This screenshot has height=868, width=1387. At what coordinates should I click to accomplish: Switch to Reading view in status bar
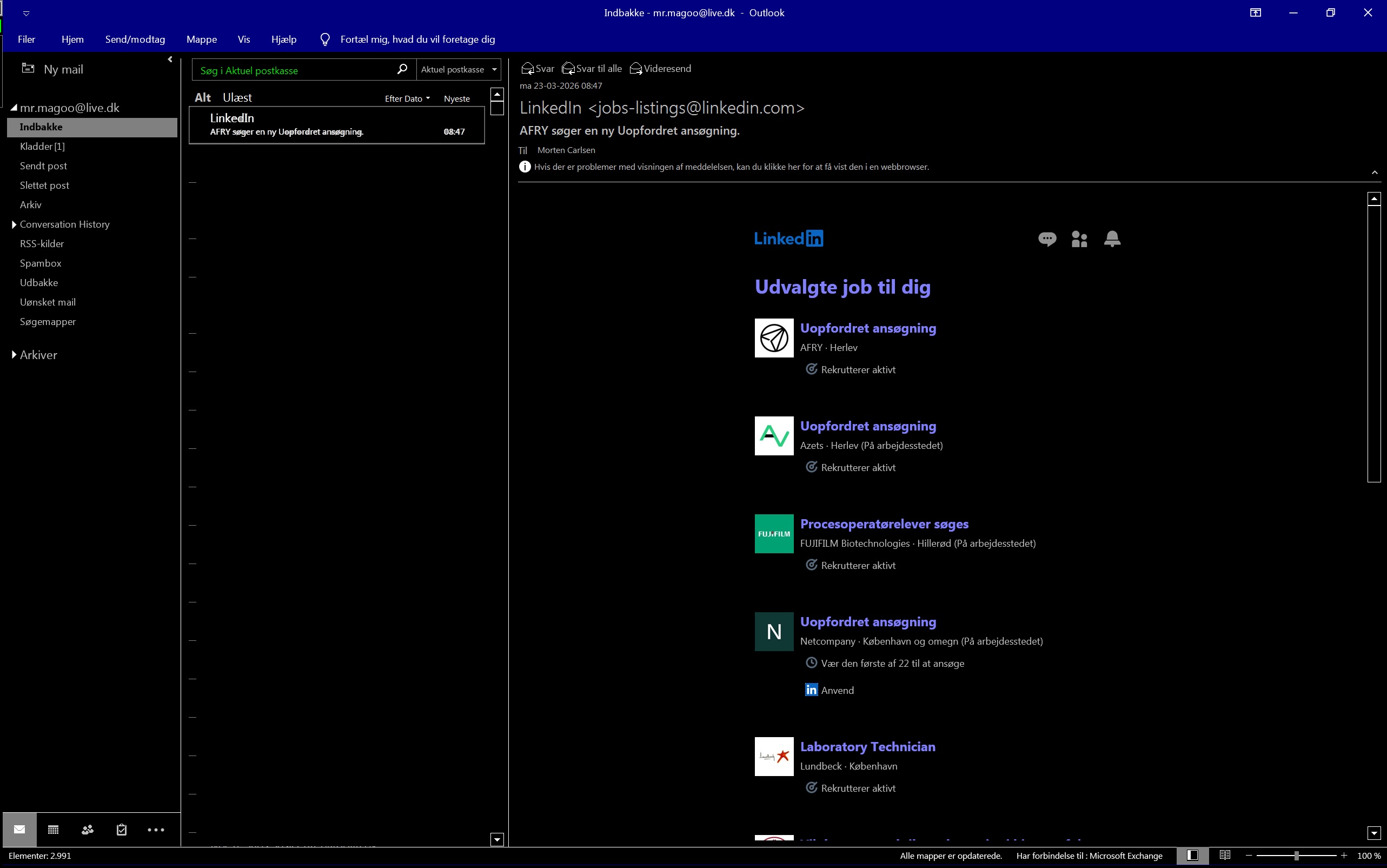(1225, 856)
